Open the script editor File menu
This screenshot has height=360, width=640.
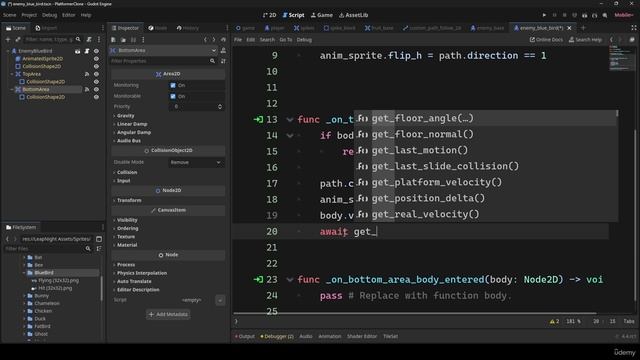pyautogui.click(x=238, y=40)
